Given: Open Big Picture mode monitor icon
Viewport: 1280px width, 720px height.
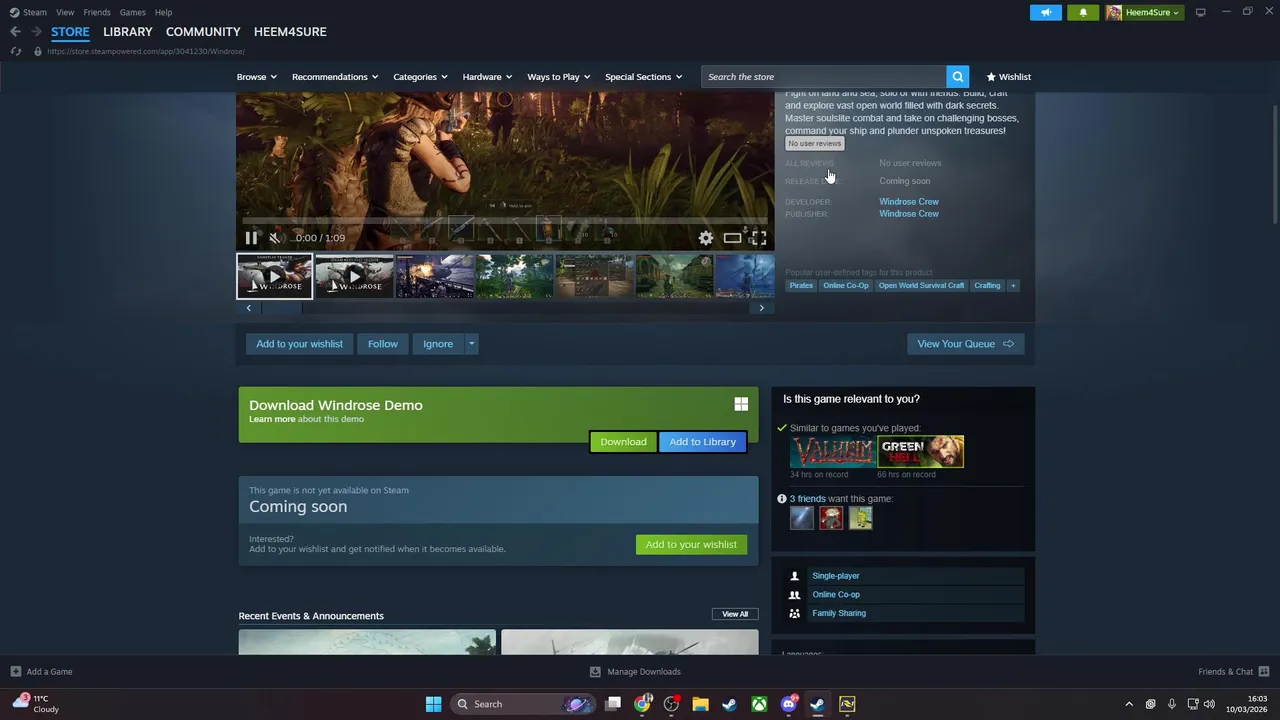Looking at the screenshot, I should 1201,12.
